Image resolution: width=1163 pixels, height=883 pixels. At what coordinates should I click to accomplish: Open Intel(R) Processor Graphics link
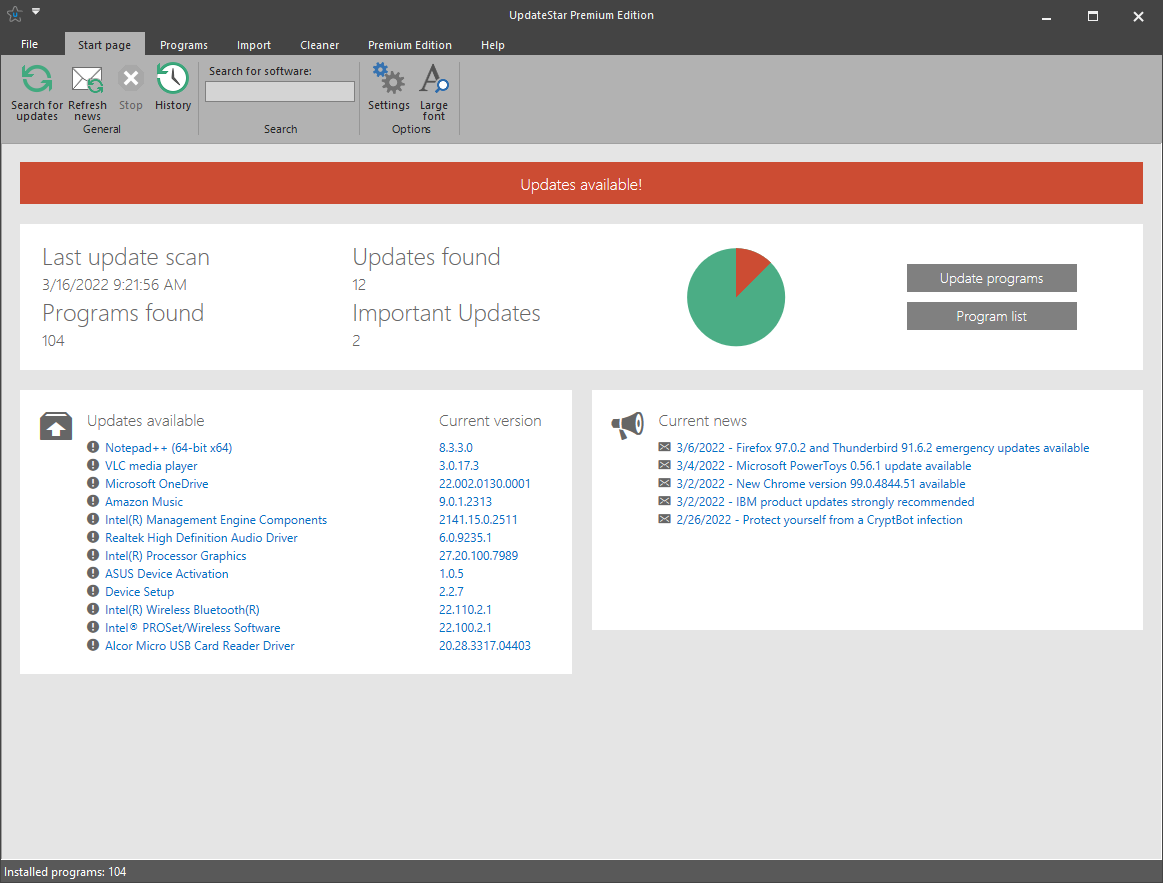coord(176,556)
